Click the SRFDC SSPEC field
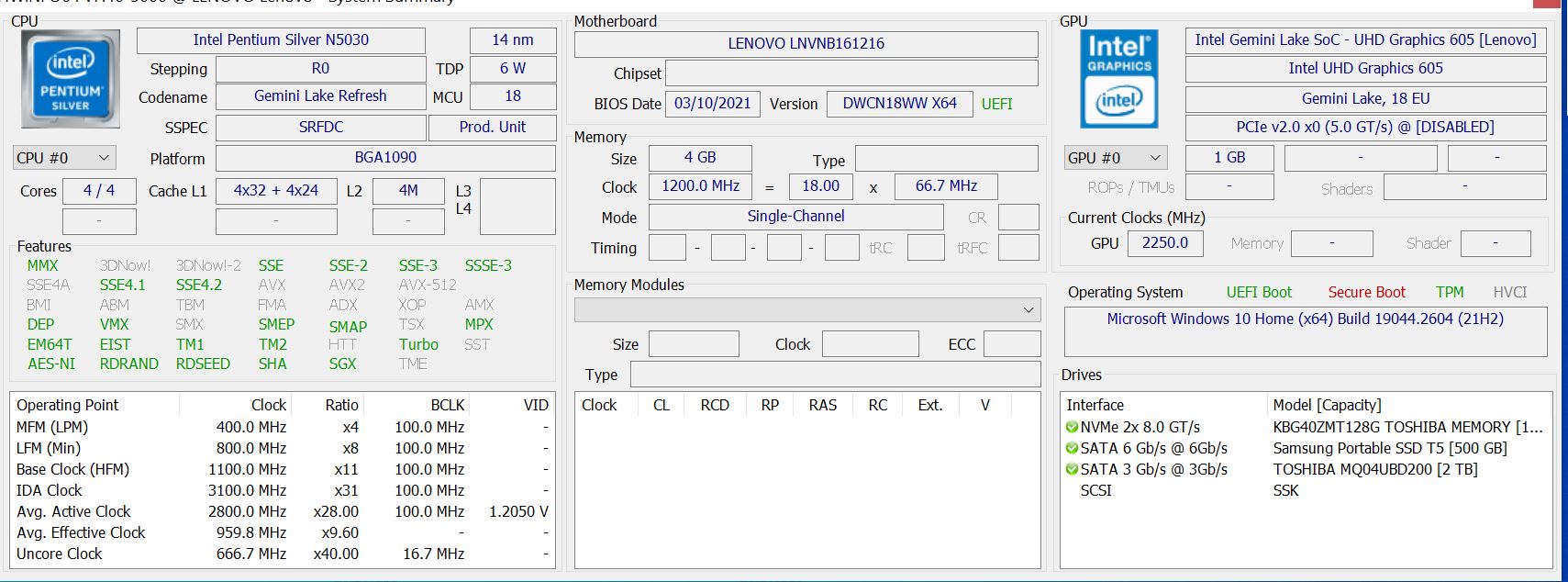The width and height of the screenshot is (1568, 582). tap(321, 128)
